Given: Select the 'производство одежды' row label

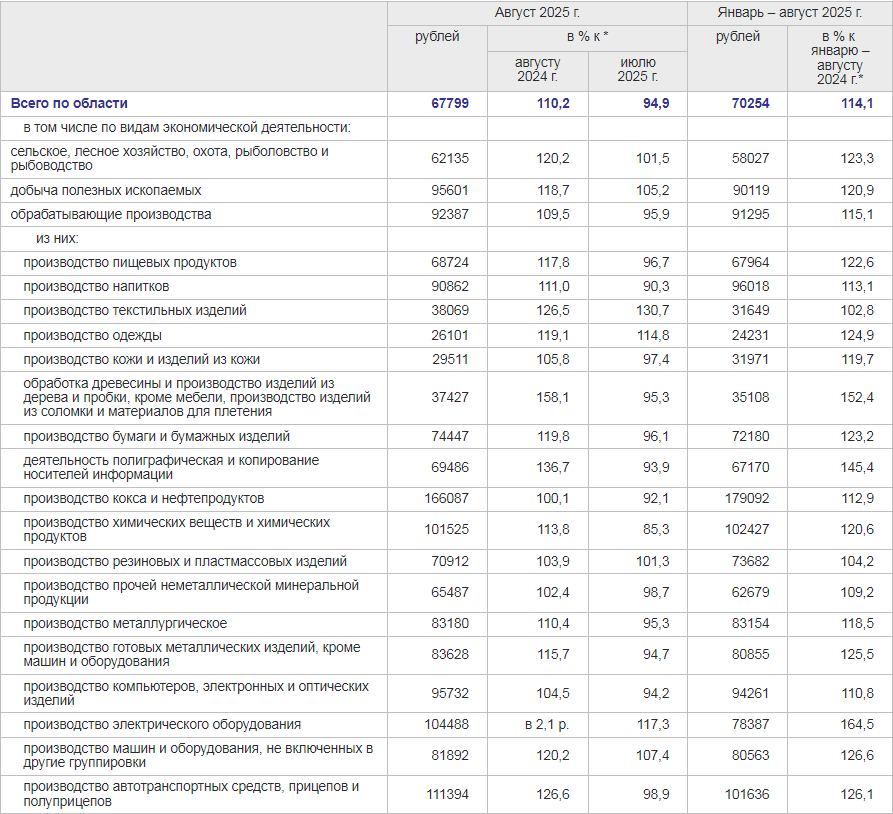Looking at the screenshot, I should pyautogui.click(x=92, y=335).
